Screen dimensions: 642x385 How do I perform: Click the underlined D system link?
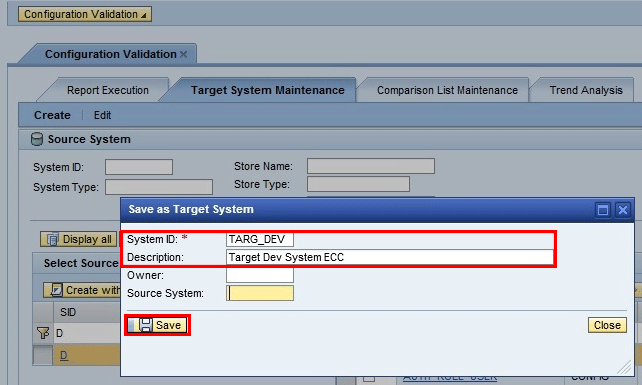pyautogui.click(x=63, y=355)
